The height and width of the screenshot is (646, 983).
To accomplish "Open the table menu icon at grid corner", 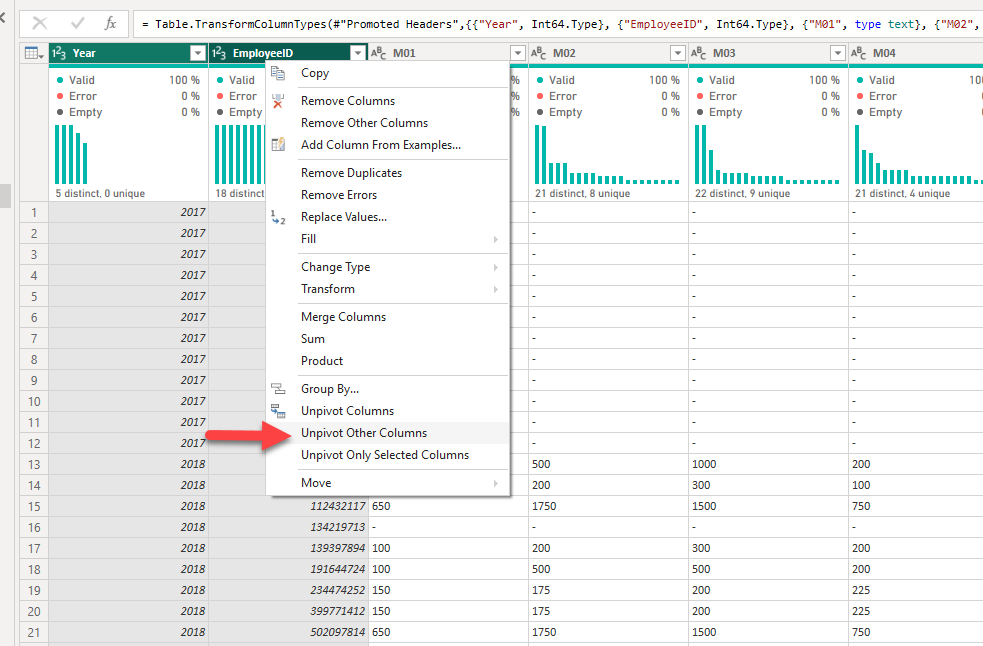I will click(x=33, y=53).
